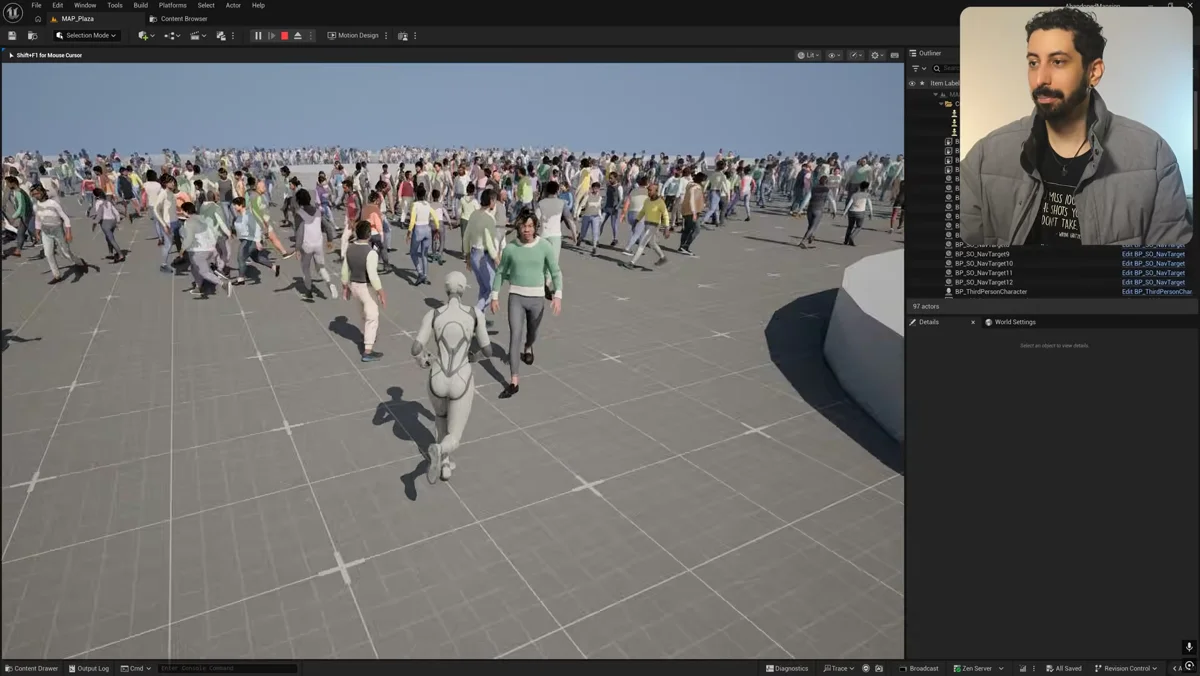Open the Motion Design options dots
The height and width of the screenshot is (676, 1200).
pyautogui.click(x=386, y=36)
